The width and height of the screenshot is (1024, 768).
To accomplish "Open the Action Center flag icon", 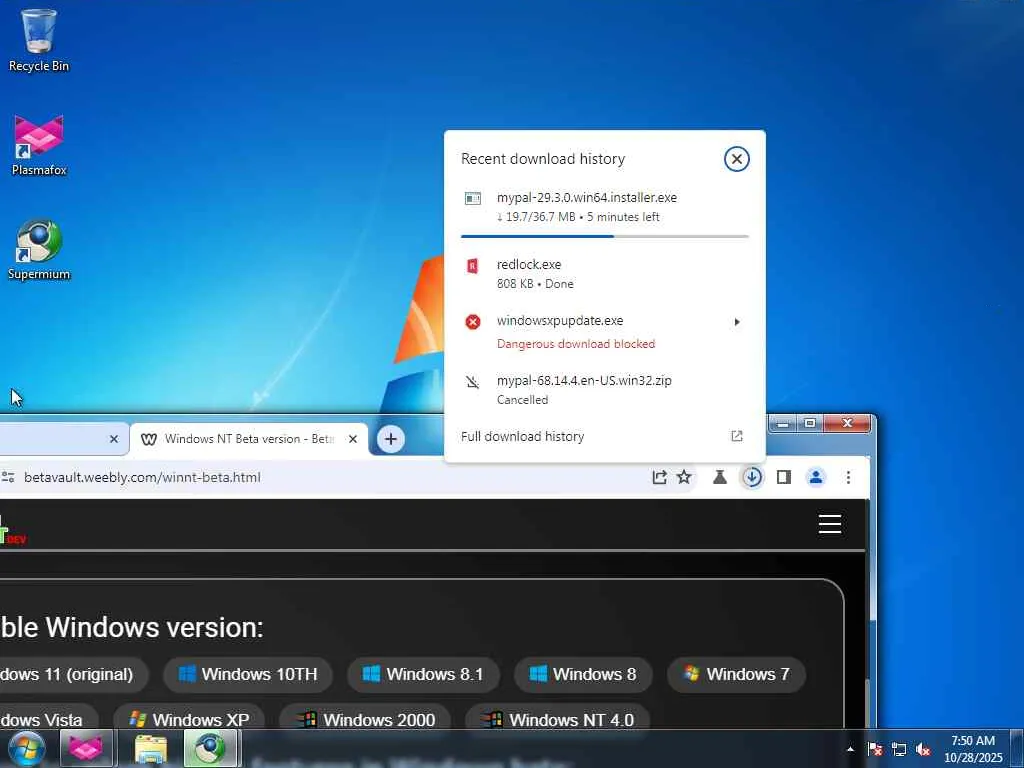I will coord(875,749).
